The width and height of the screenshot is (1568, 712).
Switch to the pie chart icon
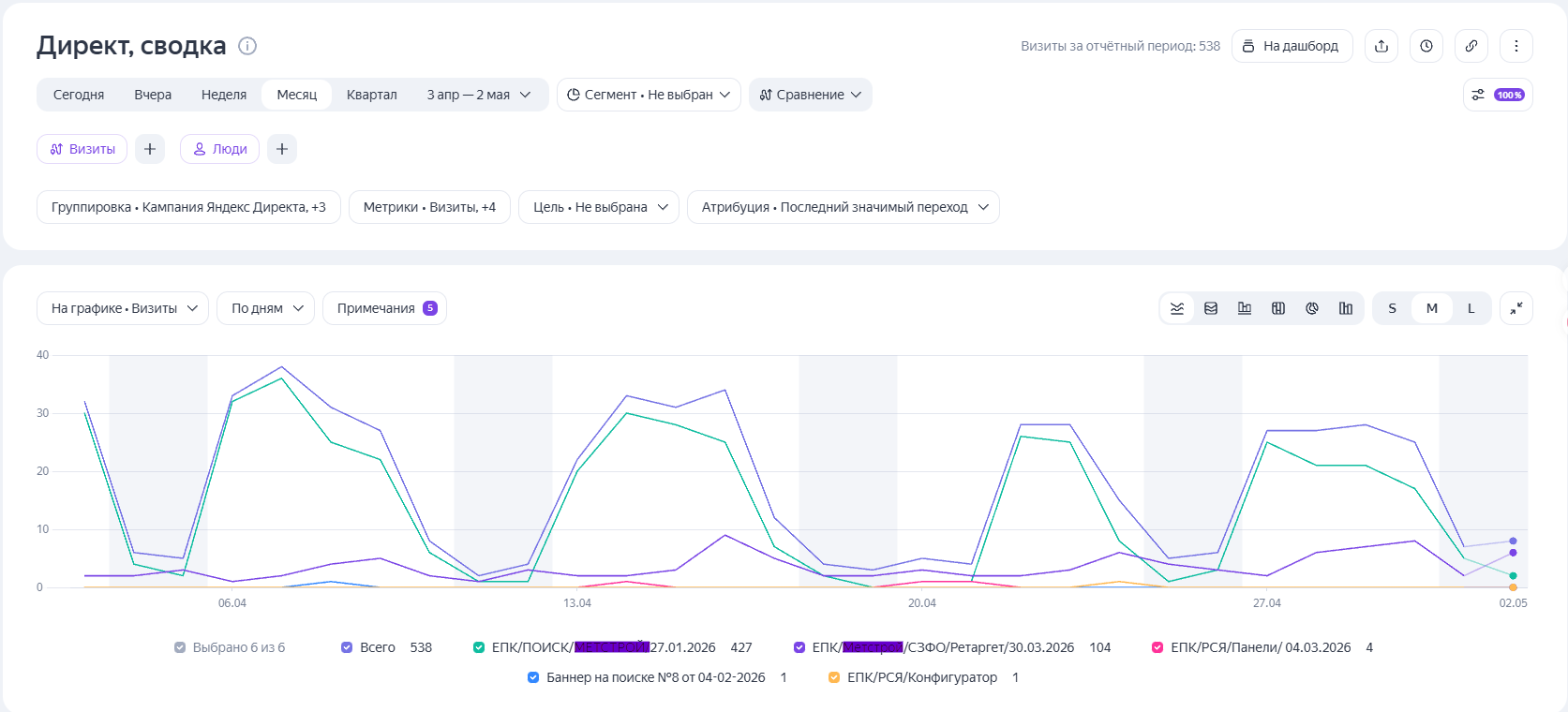point(1312,308)
